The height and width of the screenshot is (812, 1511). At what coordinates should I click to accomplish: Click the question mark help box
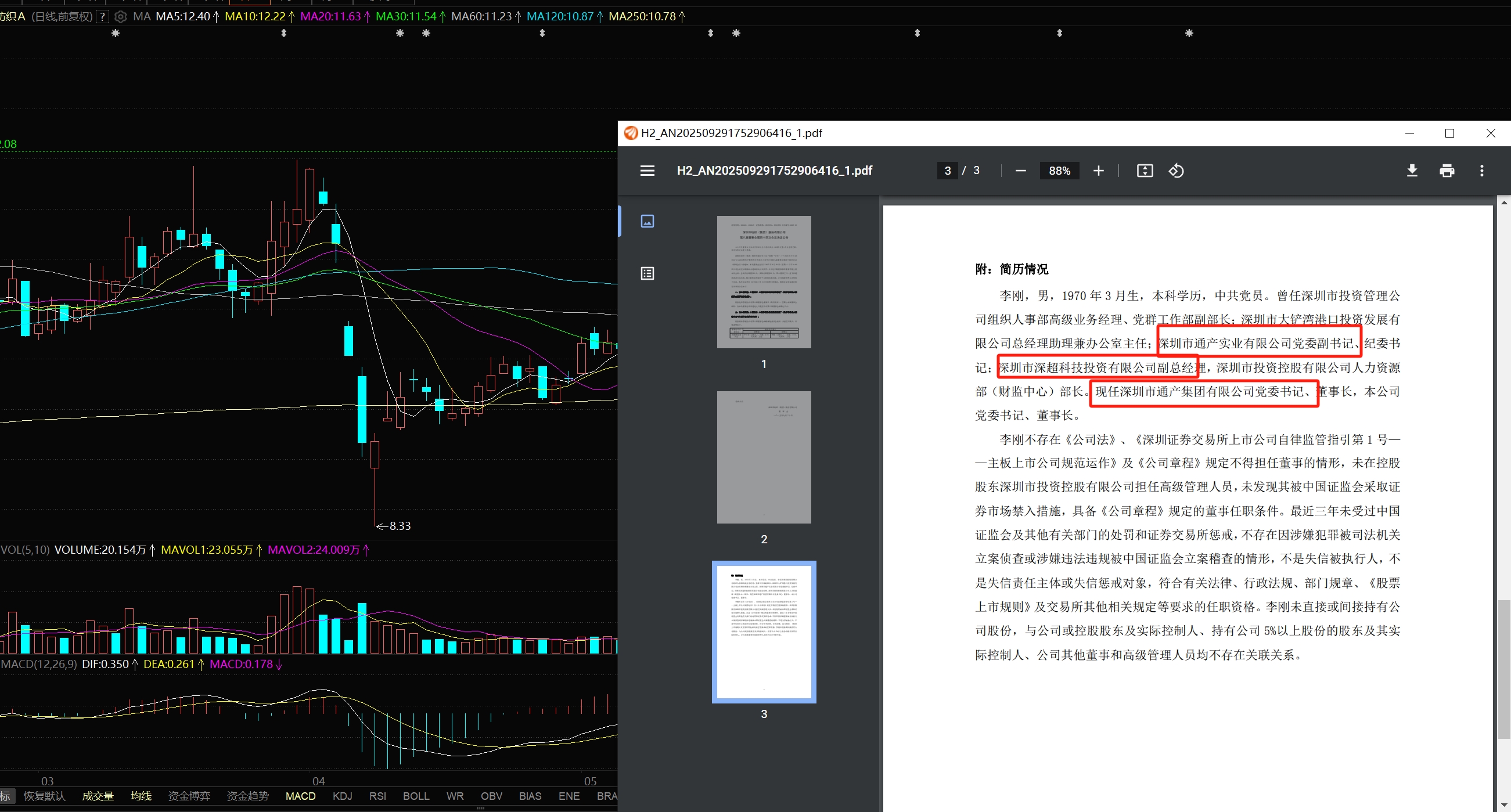[103, 16]
